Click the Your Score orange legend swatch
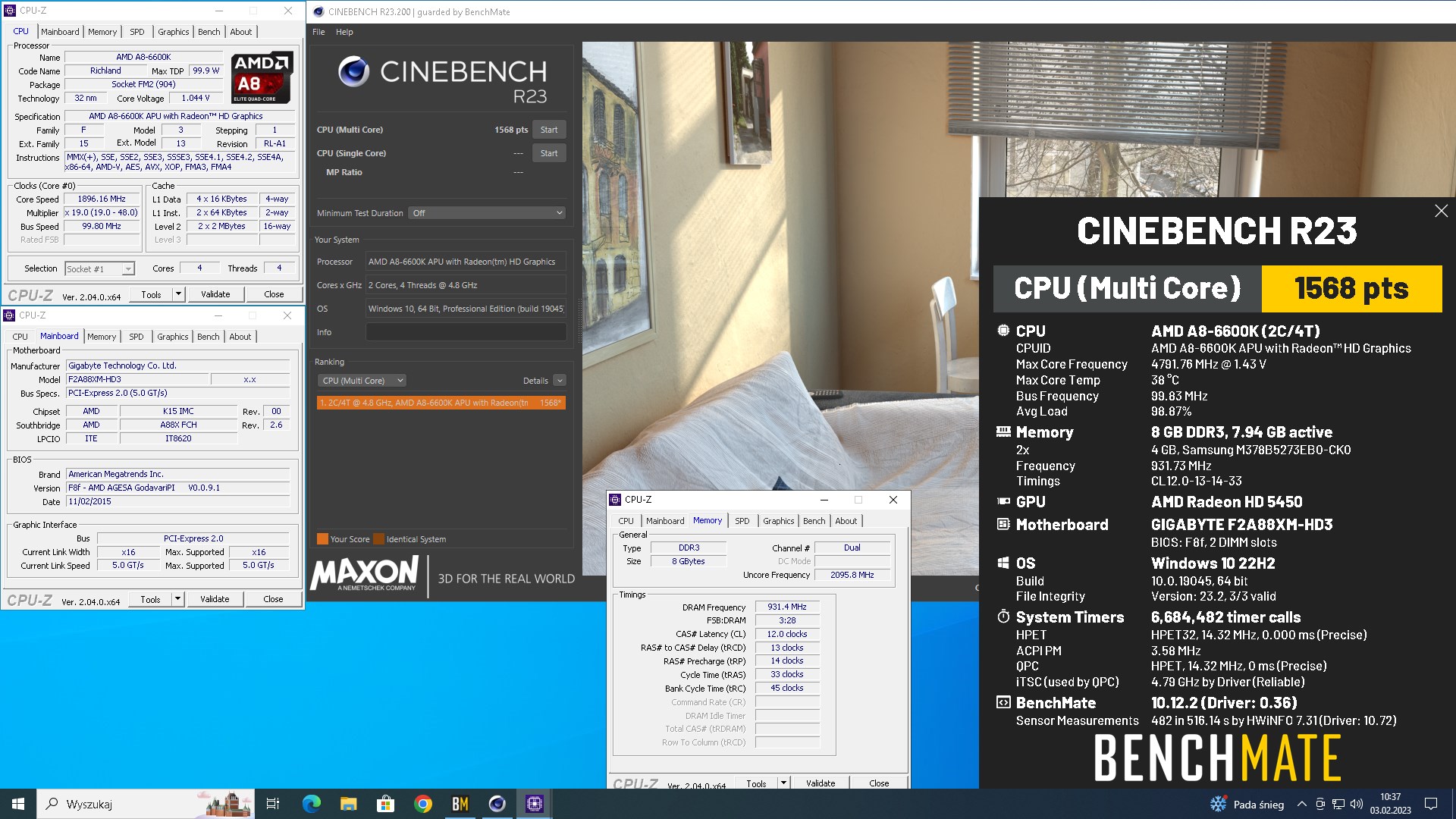This screenshot has width=1456, height=819. tap(322, 539)
